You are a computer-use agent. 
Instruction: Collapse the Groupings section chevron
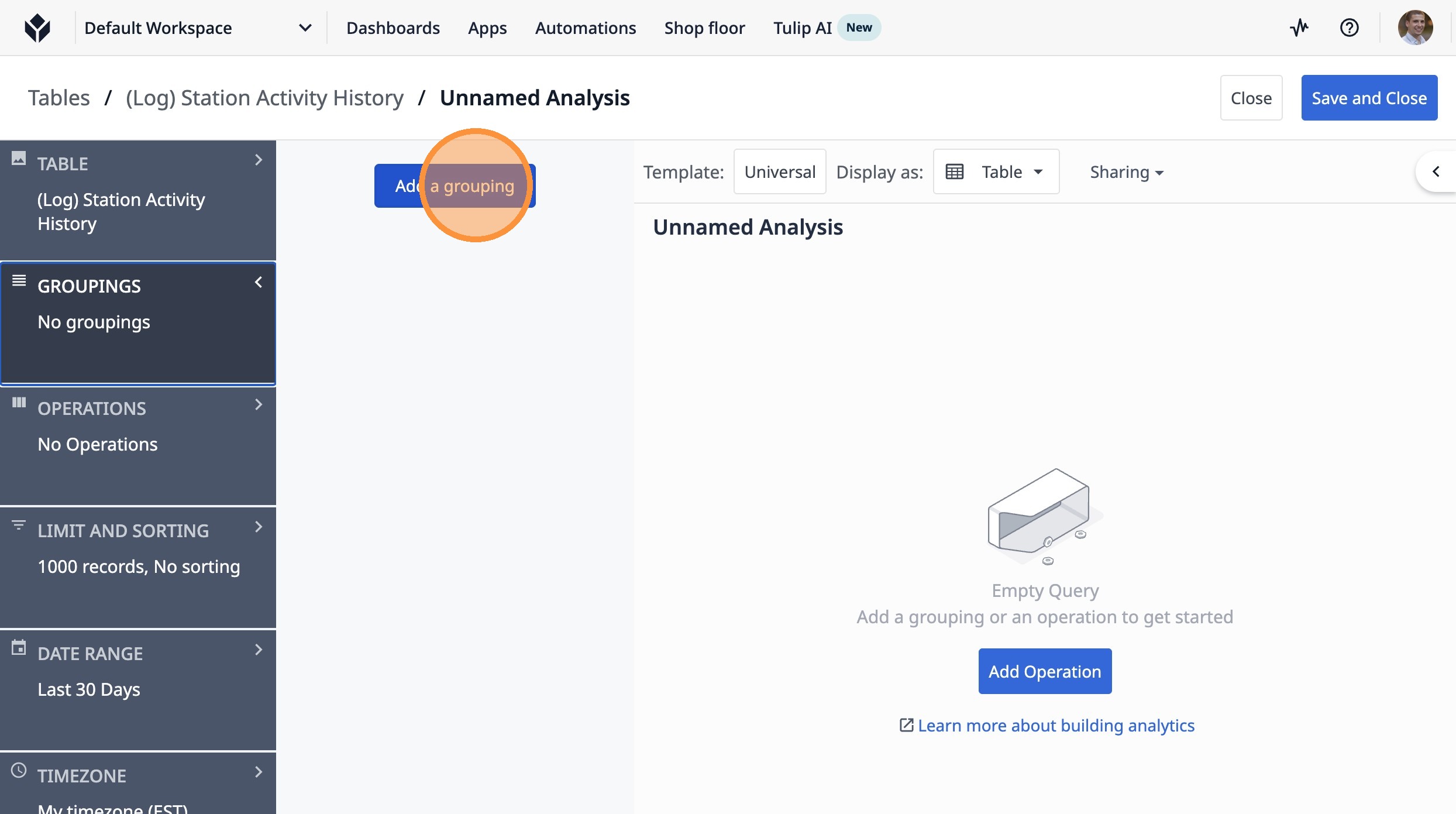[x=259, y=283]
